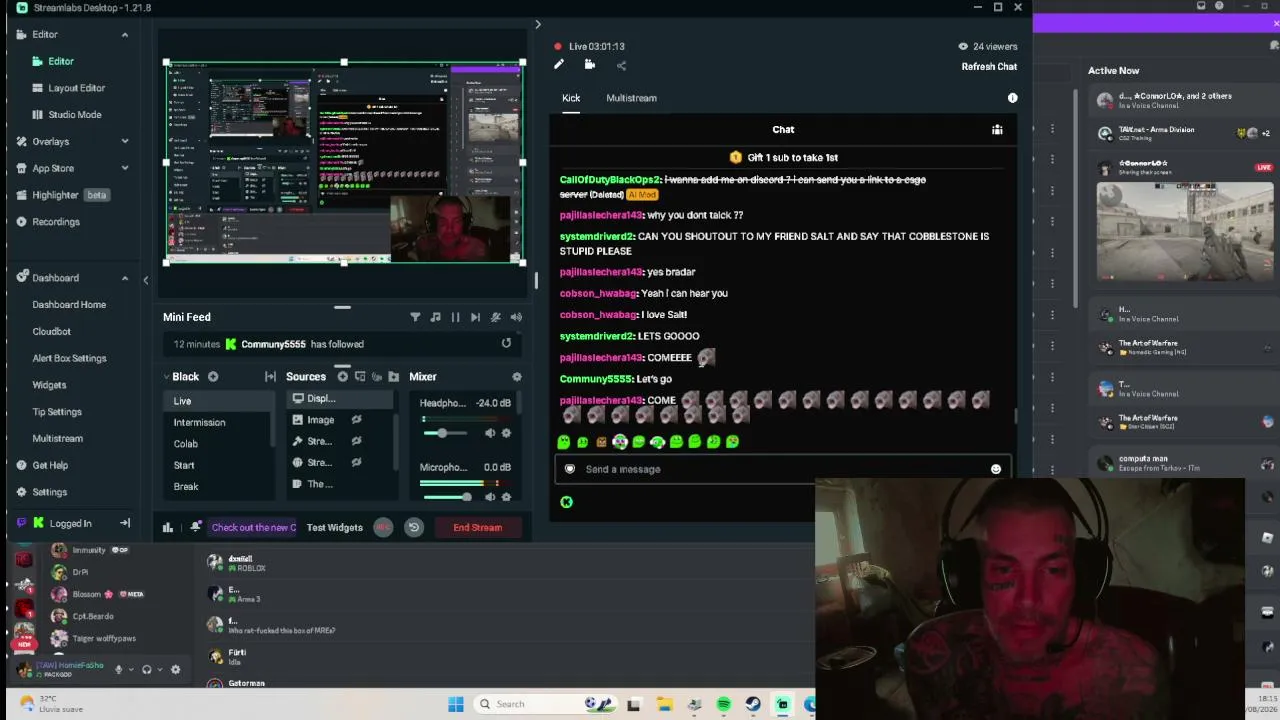Toggle visibility of the second Stre... source
Screen dimensions: 1280x720
coord(356,463)
